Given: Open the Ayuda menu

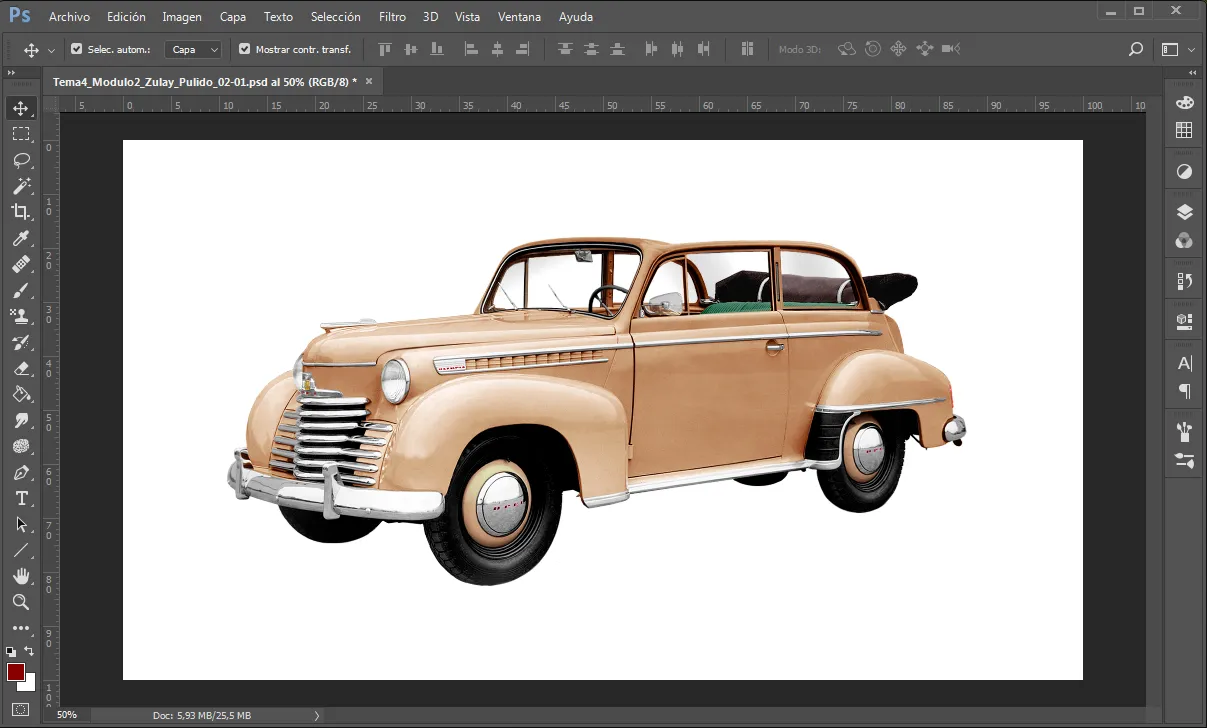Looking at the screenshot, I should click(576, 17).
